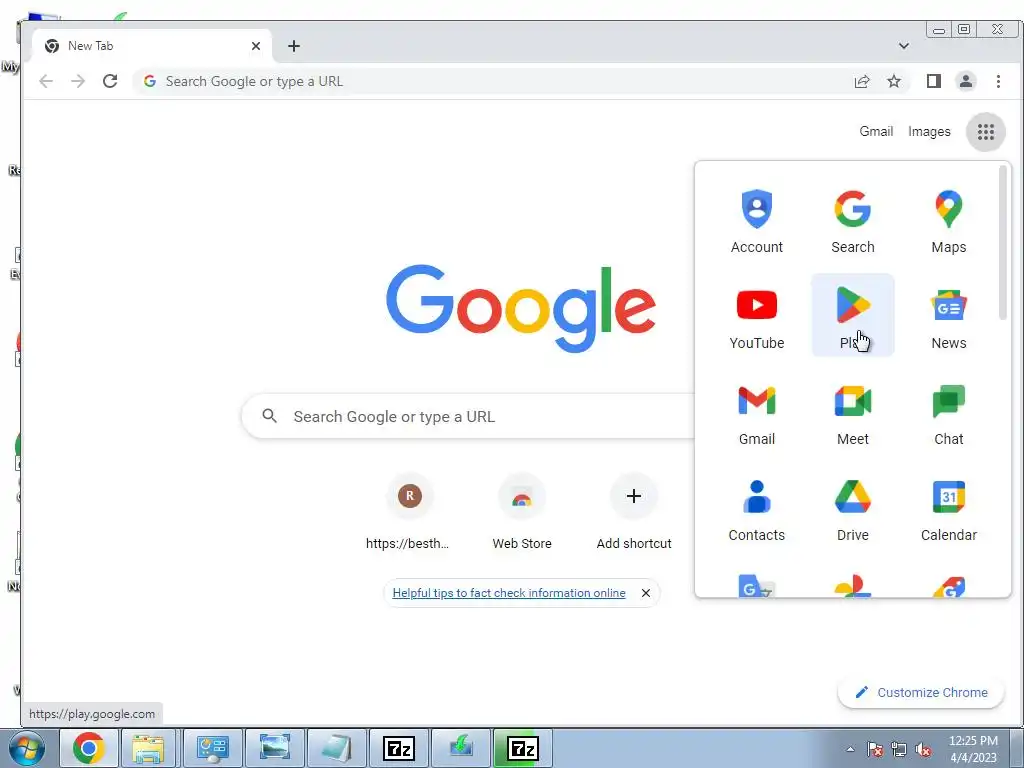
Task: Open Google Calendar app
Action: (x=948, y=508)
